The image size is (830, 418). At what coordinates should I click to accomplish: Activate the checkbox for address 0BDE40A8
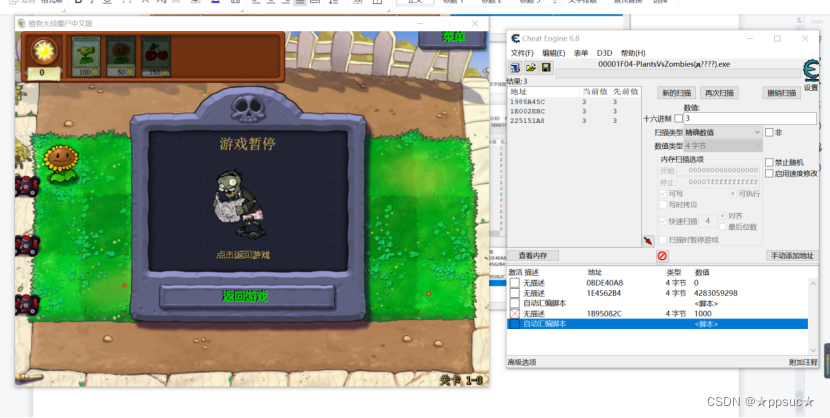(515, 283)
